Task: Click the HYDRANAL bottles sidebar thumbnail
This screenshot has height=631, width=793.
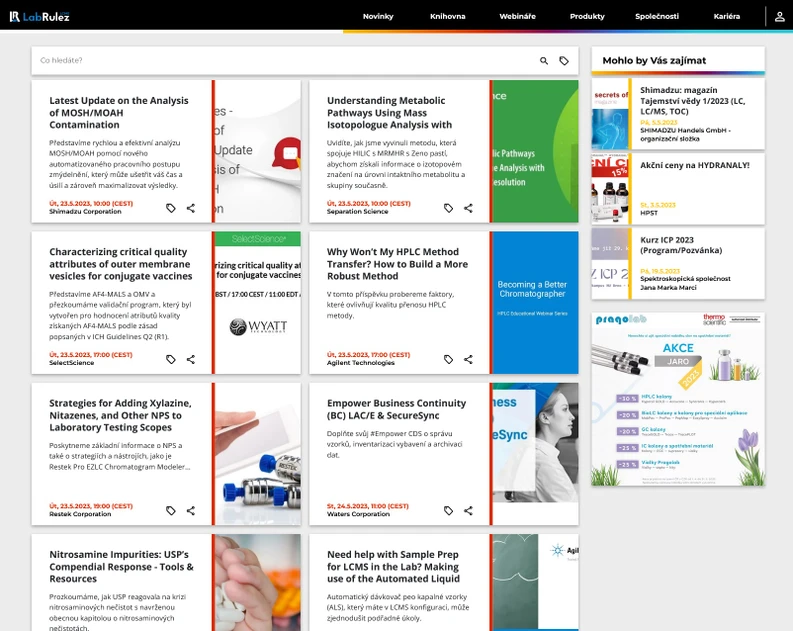Action: tap(609, 189)
